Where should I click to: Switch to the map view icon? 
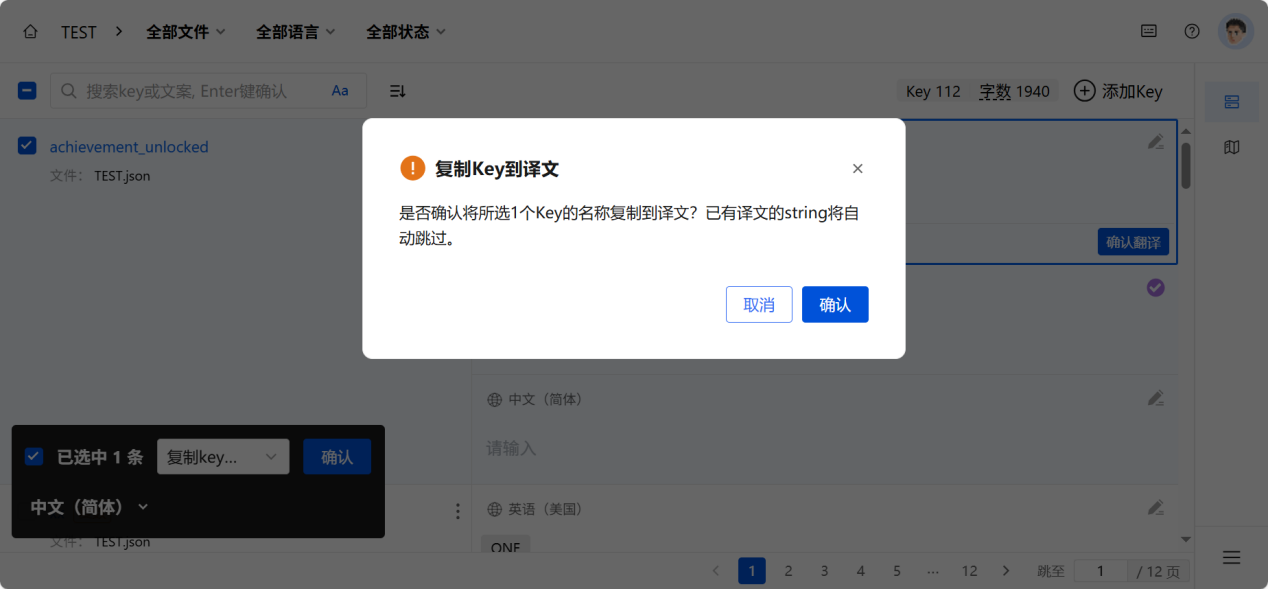click(x=1232, y=147)
